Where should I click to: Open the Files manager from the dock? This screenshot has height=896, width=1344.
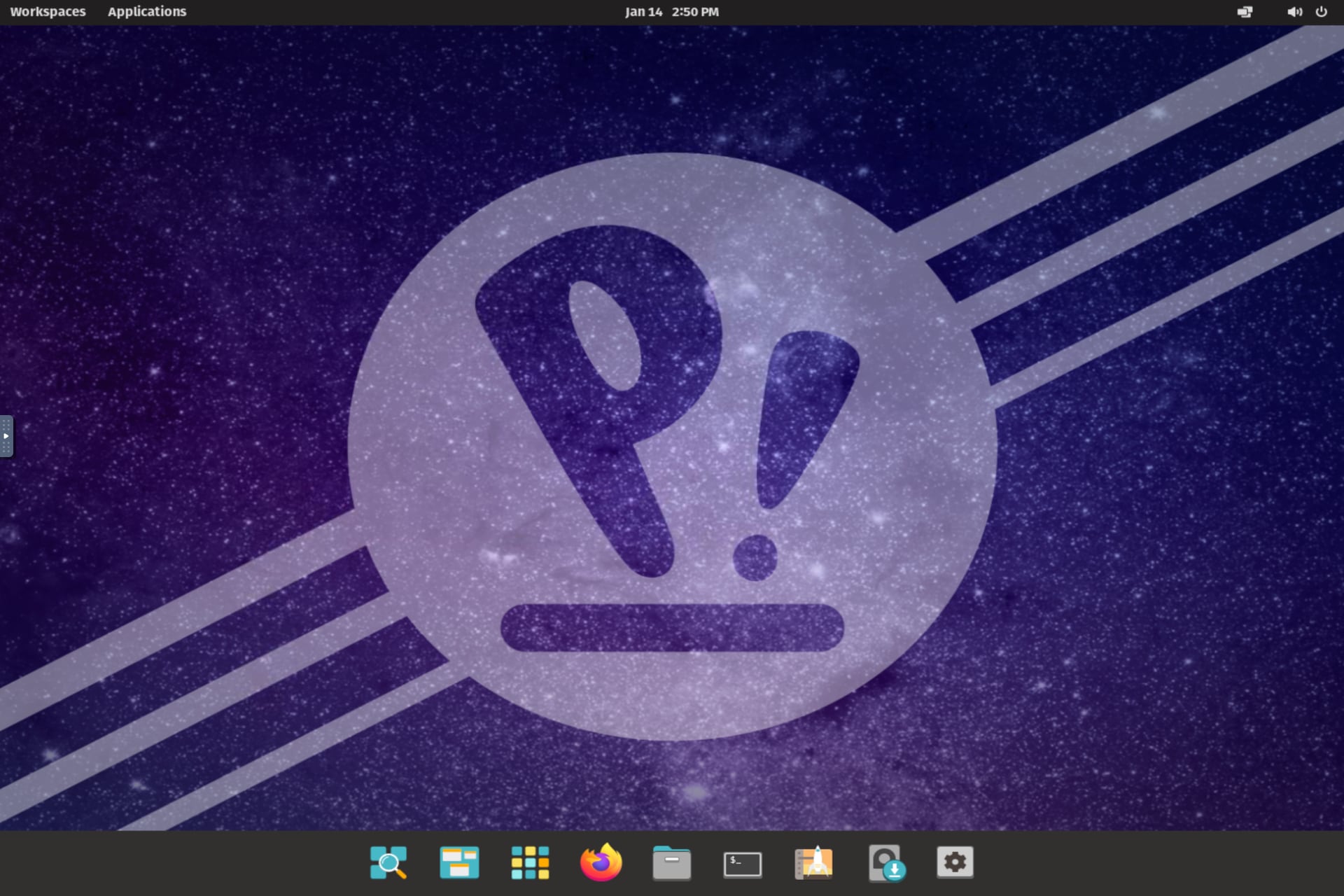tap(672, 862)
